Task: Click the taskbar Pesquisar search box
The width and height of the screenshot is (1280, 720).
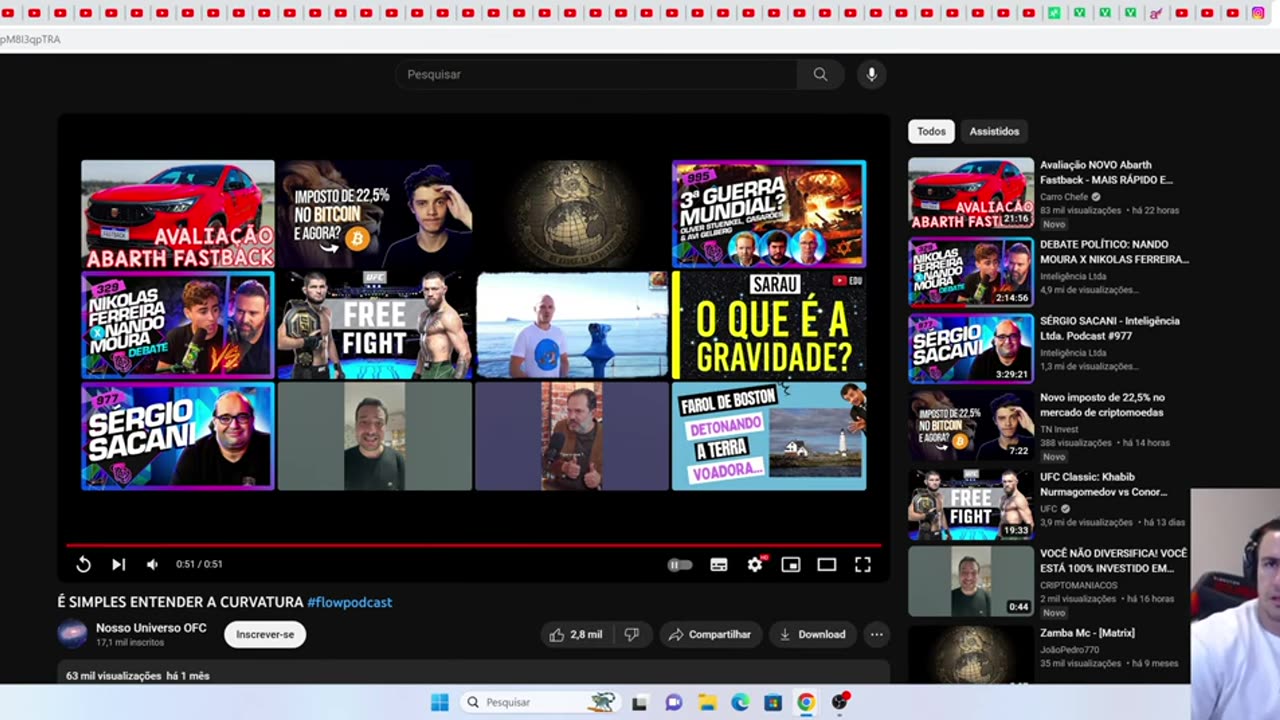Action: pos(539,702)
